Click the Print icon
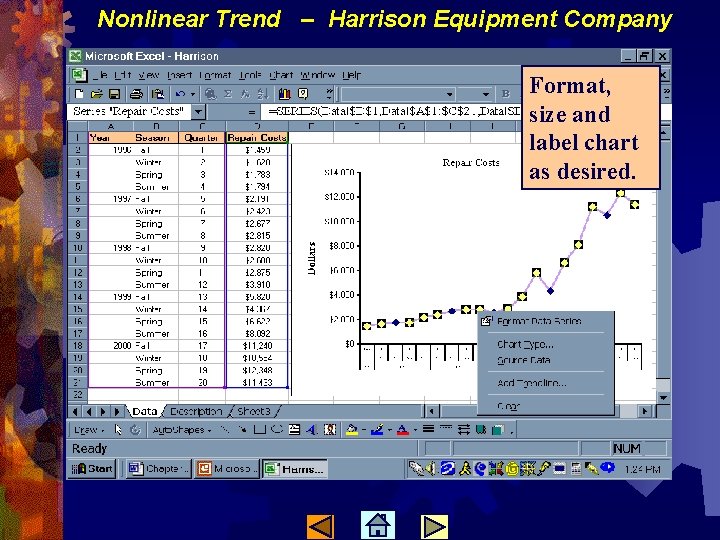Image resolution: width=720 pixels, height=540 pixels. [136, 94]
